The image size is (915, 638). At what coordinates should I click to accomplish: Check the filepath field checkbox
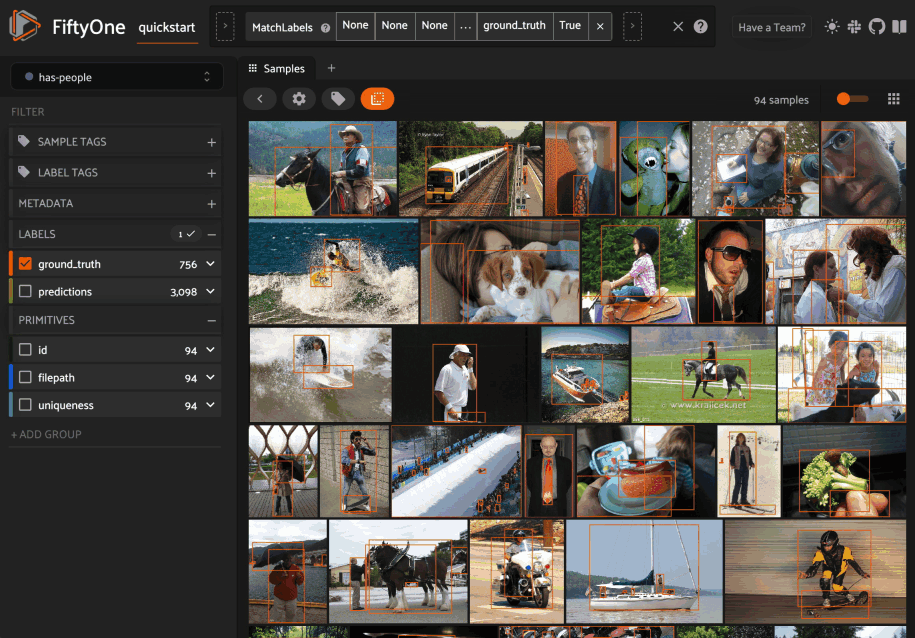25,377
